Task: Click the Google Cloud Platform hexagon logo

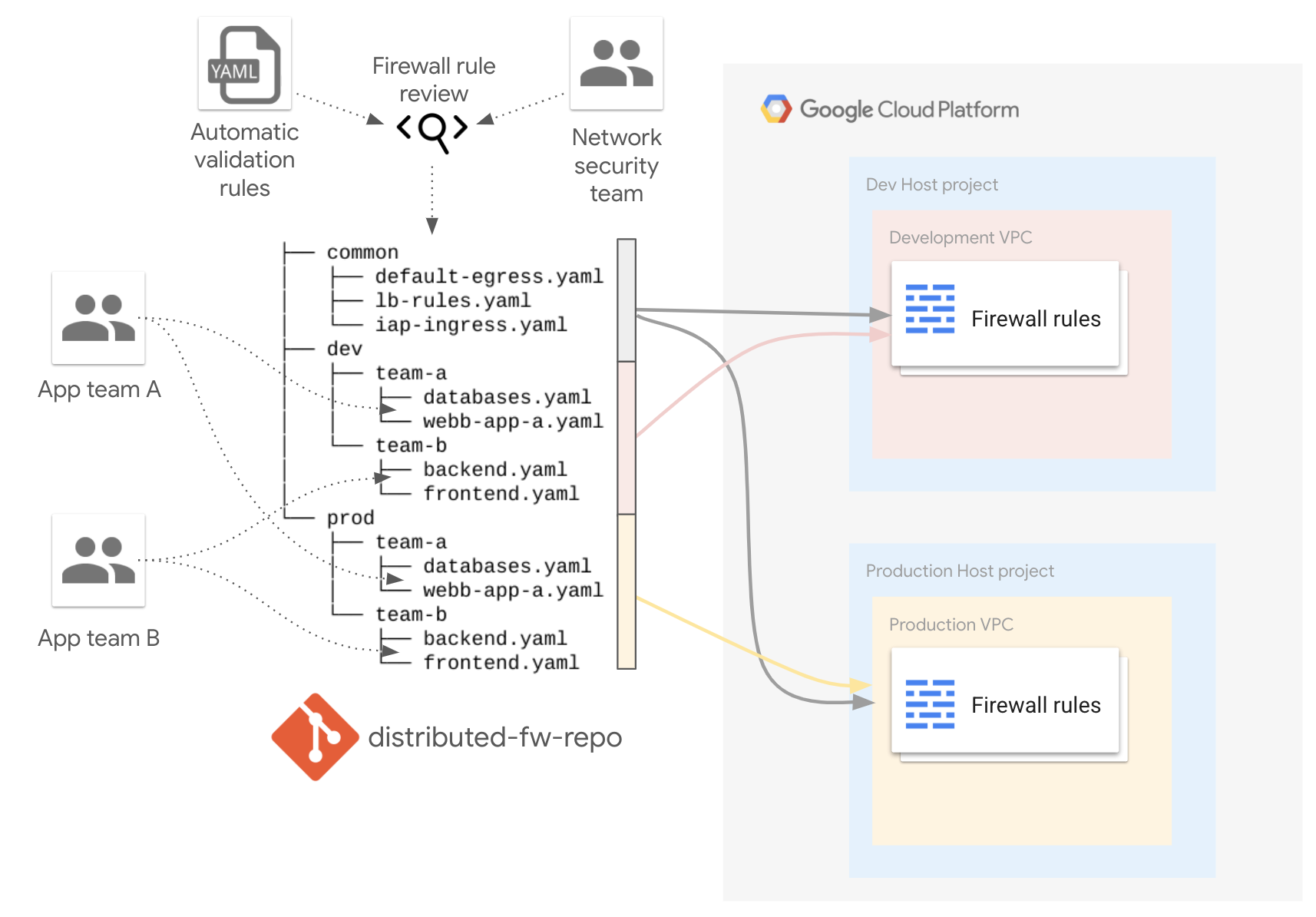Action: [x=776, y=109]
